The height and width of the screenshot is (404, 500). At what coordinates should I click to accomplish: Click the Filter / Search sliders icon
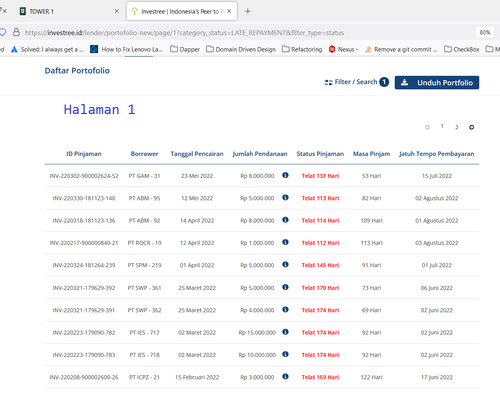click(x=328, y=82)
